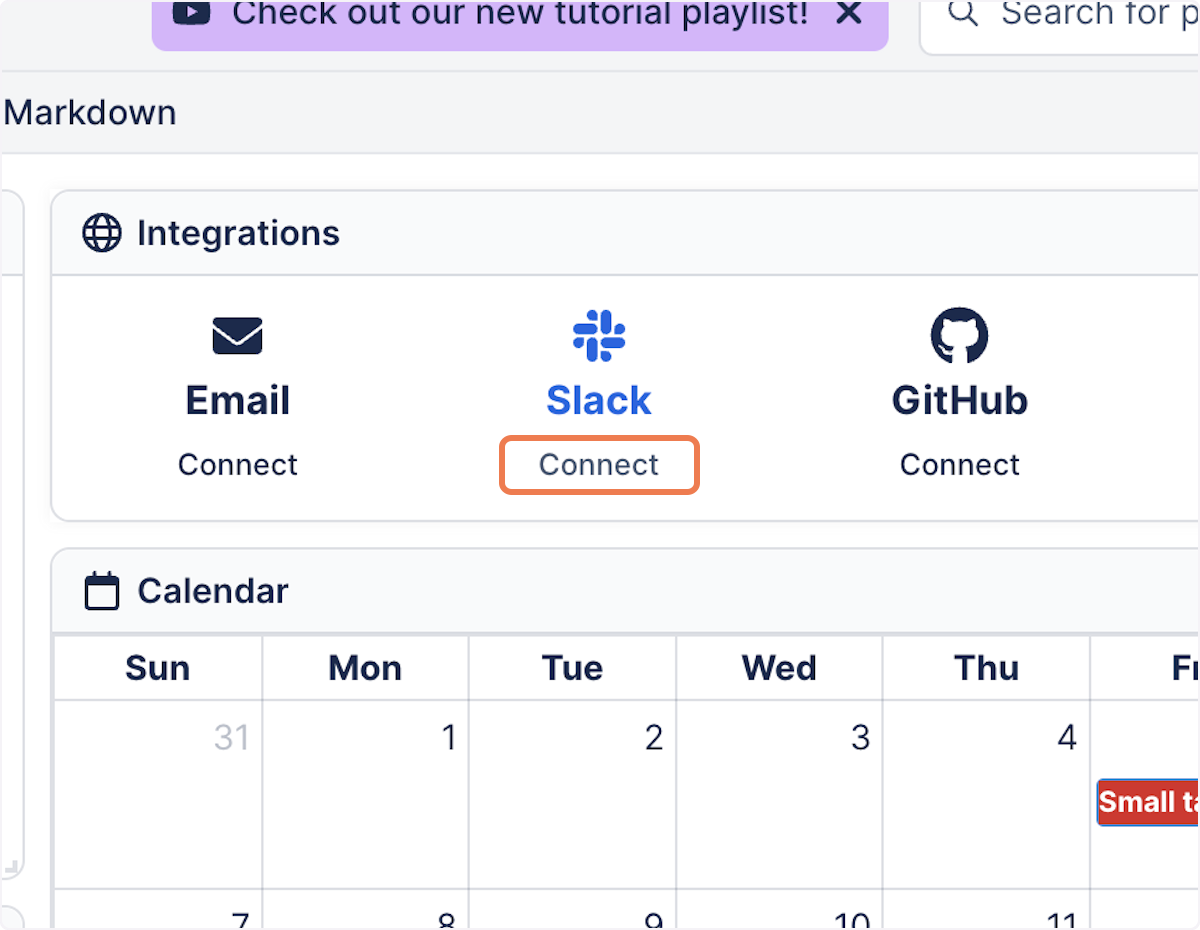The height and width of the screenshot is (930, 1200).
Task: Click the Slack logo icon
Action: 599,336
